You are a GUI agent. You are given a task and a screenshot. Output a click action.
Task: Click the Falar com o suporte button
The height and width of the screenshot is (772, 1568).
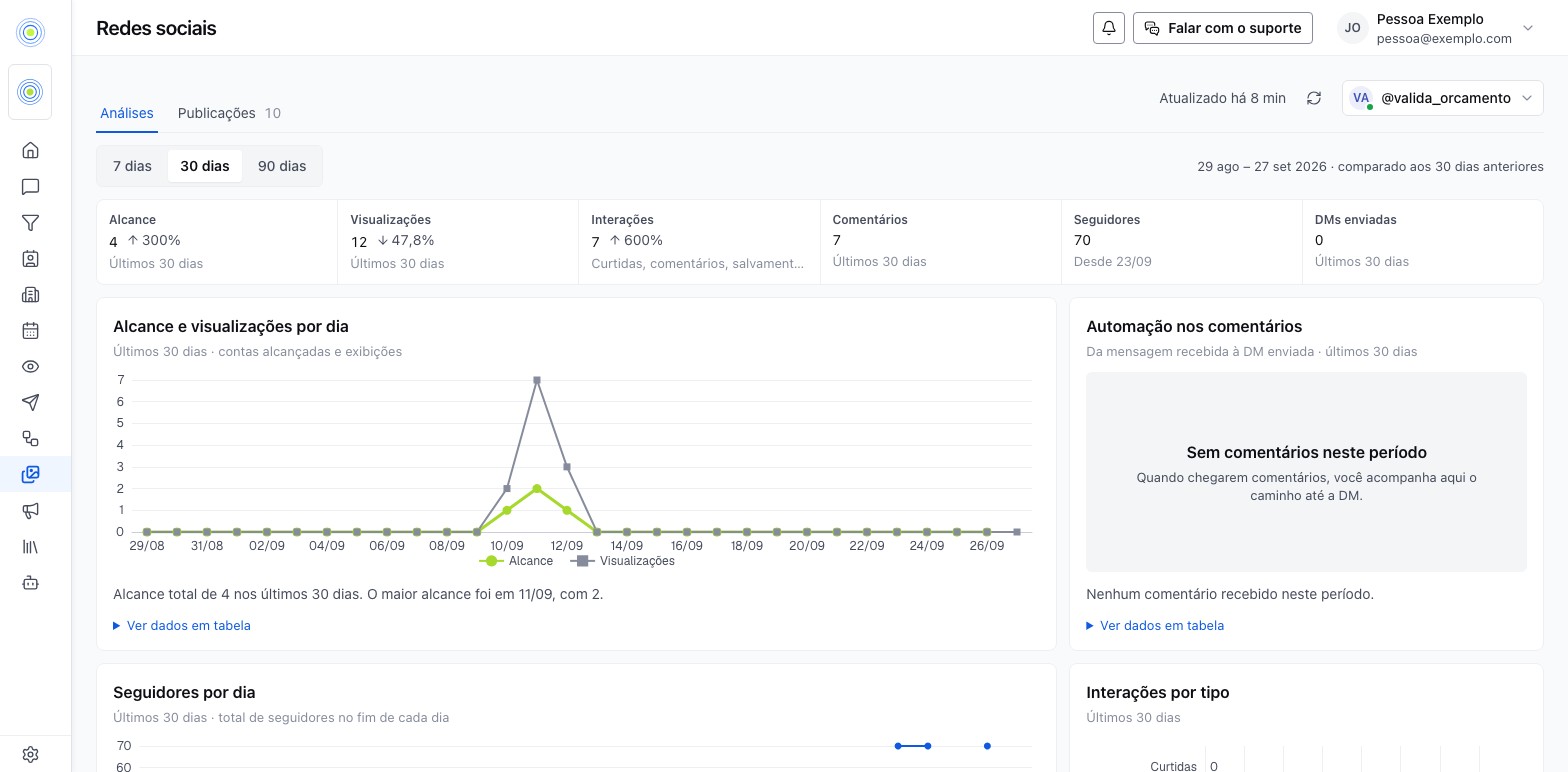[x=1222, y=28]
